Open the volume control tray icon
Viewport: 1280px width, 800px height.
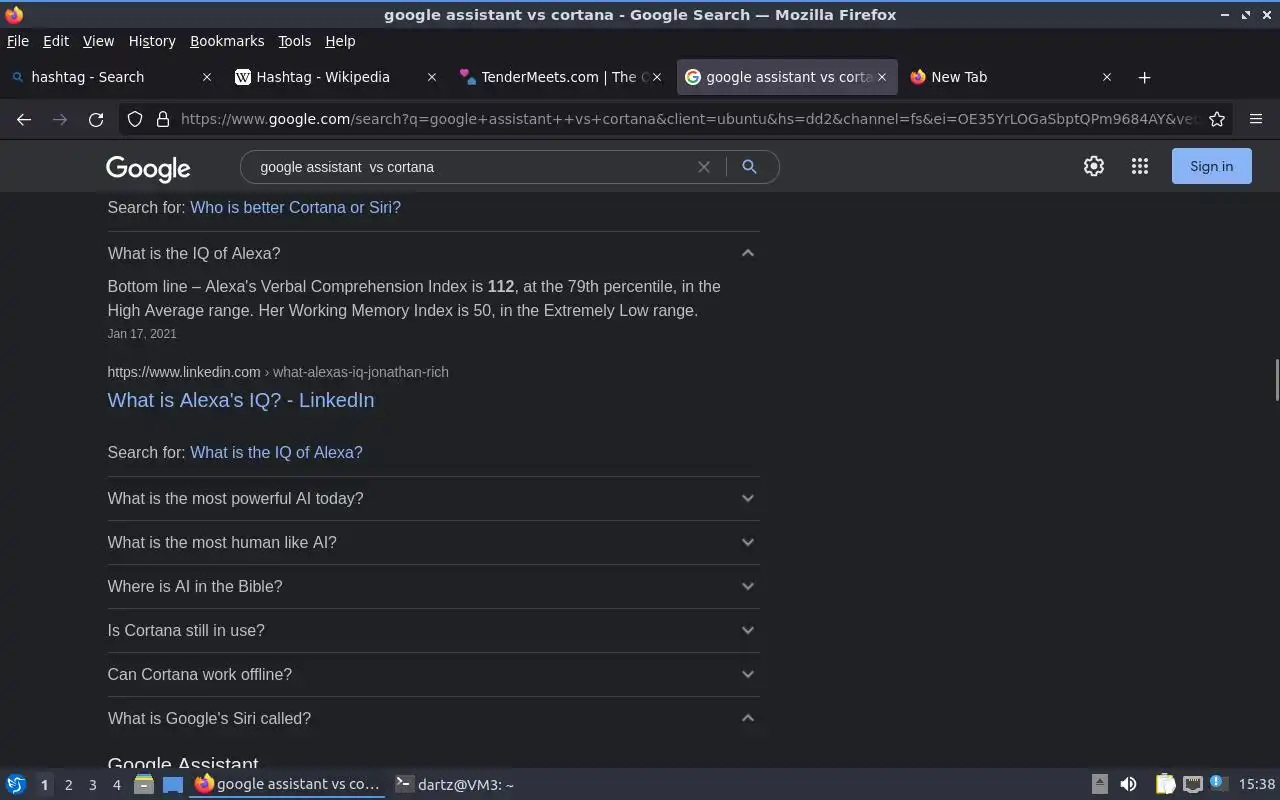(x=1128, y=785)
